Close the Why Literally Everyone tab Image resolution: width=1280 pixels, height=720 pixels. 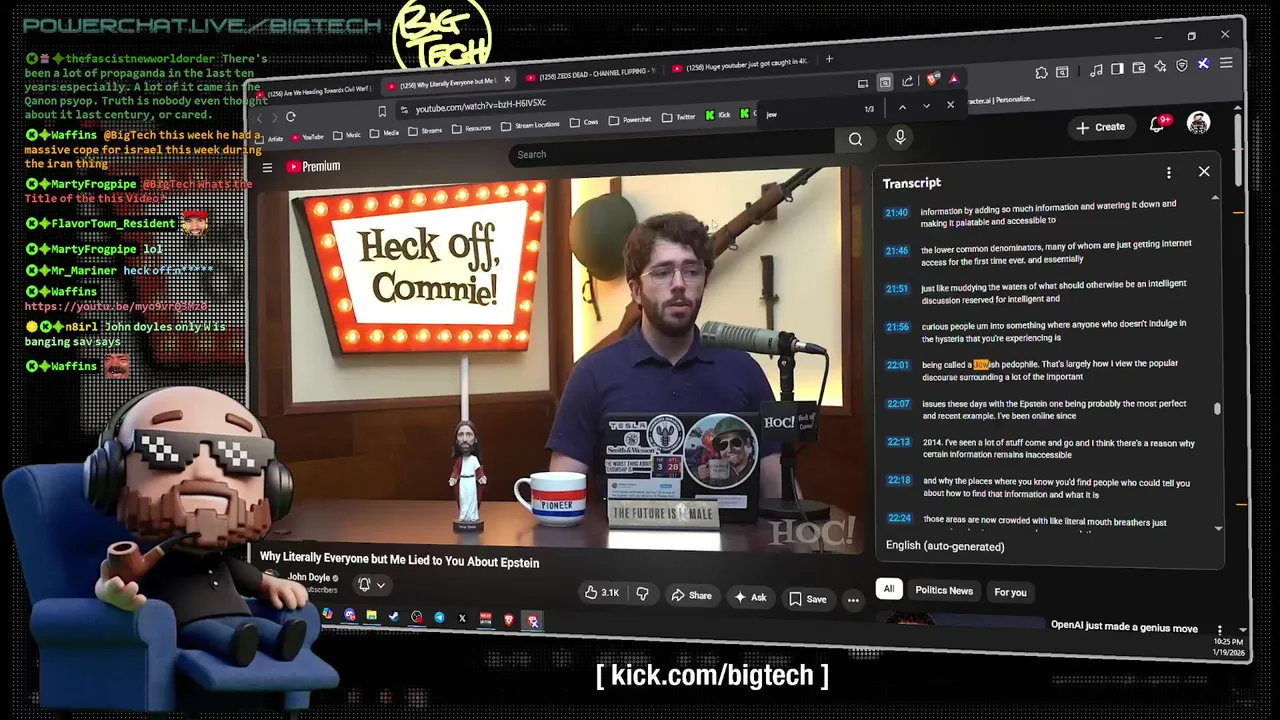point(507,80)
